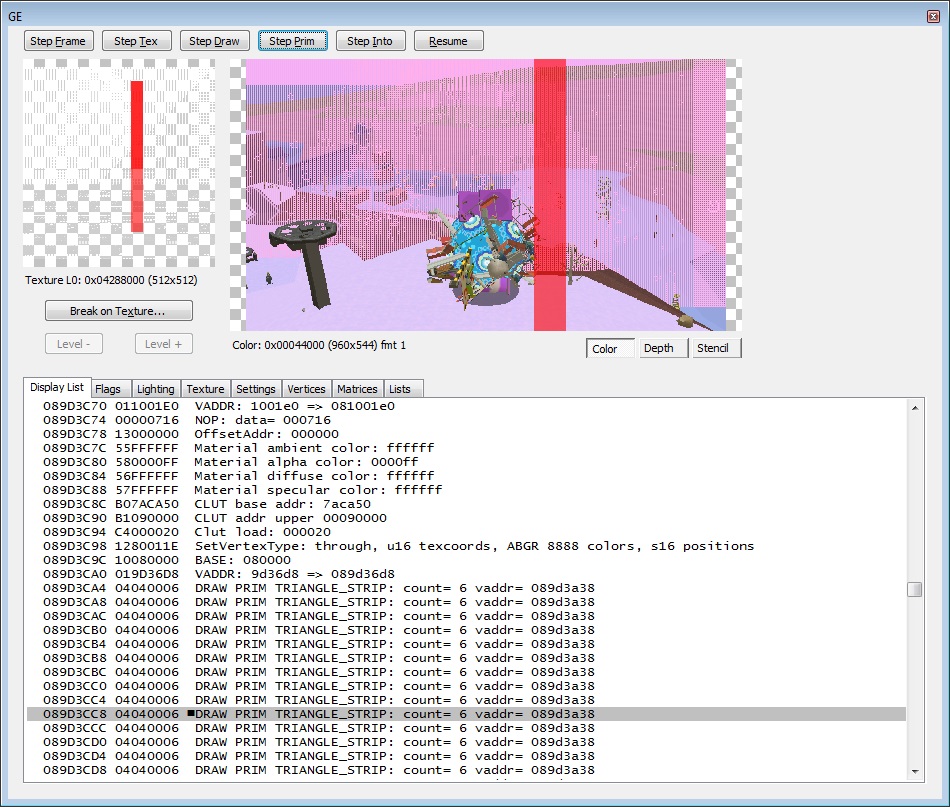The width and height of the screenshot is (950, 807).
Task: Click the display list scrollbar down arrow
Action: pyautogui.click(x=914, y=771)
